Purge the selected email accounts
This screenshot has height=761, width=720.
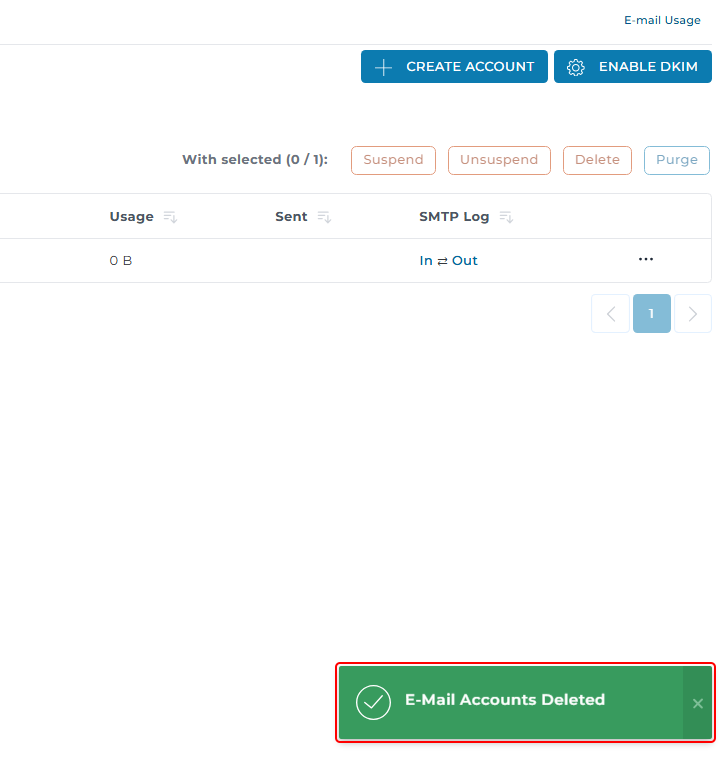click(x=676, y=160)
